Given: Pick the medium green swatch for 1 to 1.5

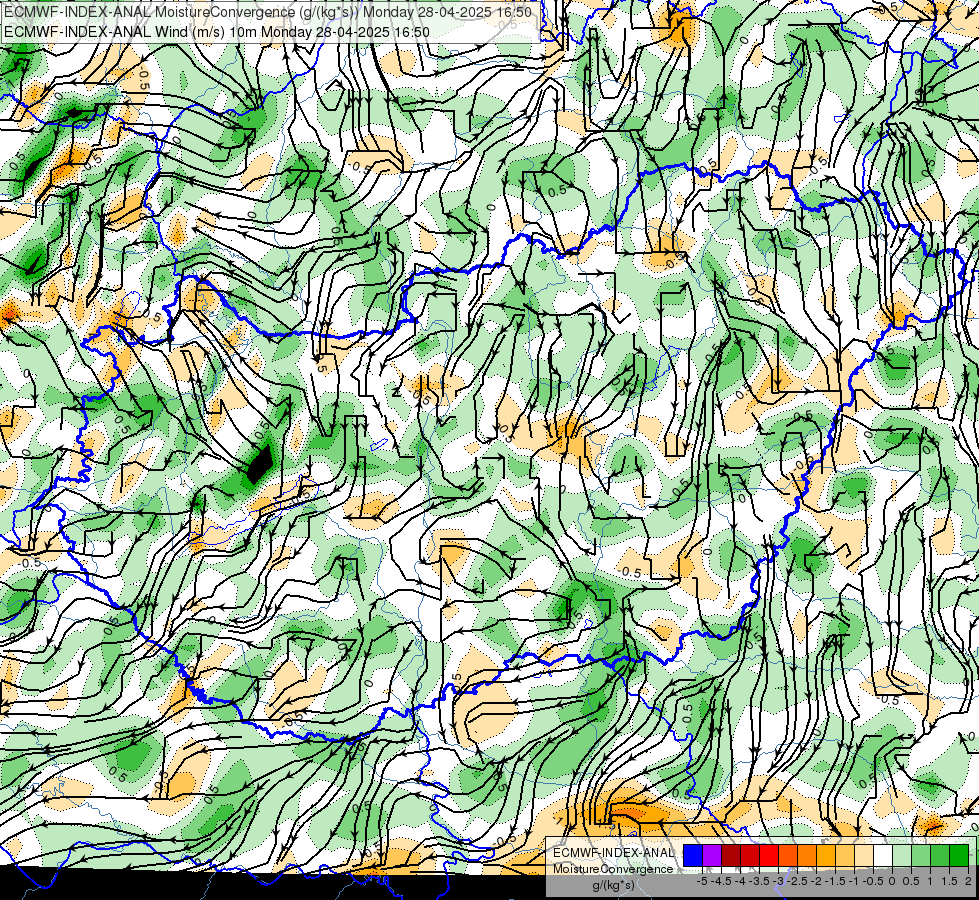Looking at the screenshot, I should tap(940, 856).
